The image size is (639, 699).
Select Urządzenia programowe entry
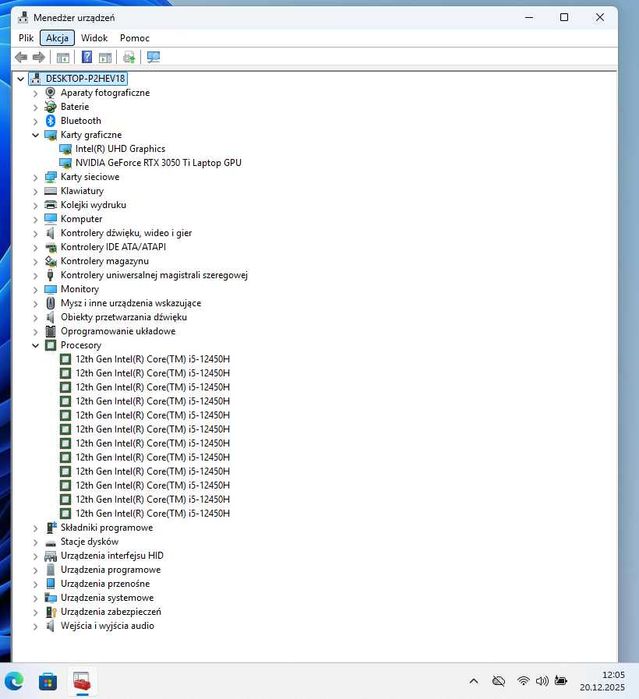click(111, 570)
